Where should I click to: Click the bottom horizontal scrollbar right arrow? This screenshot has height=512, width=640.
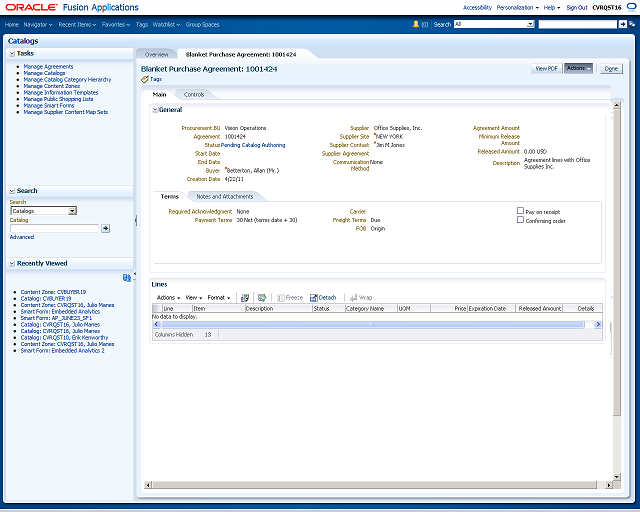click(x=609, y=485)
